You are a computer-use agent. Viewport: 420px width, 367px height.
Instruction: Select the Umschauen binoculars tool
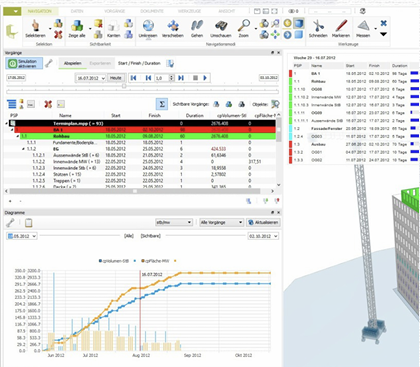tap(221, 29)
